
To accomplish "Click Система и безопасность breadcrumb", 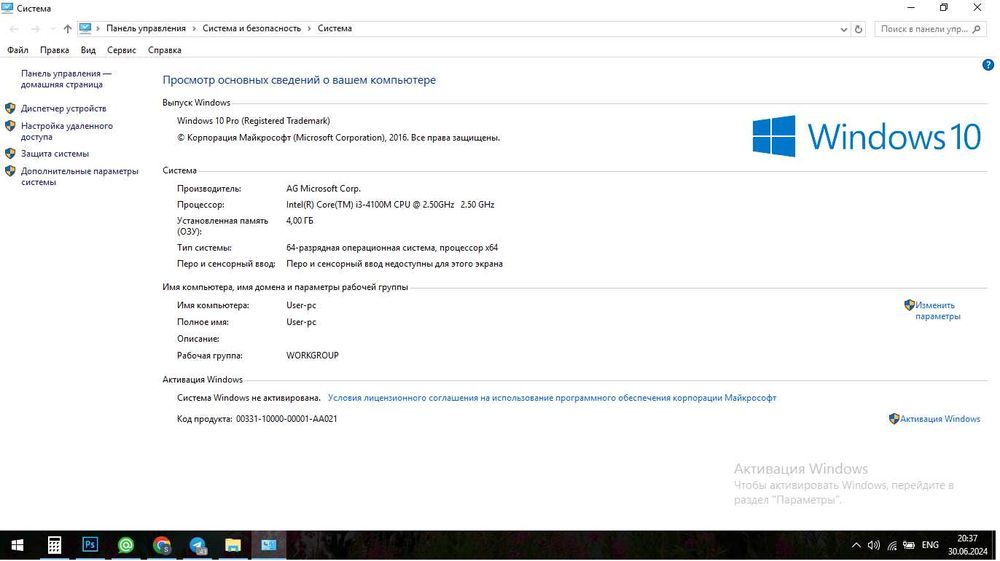I will (251, 28).
